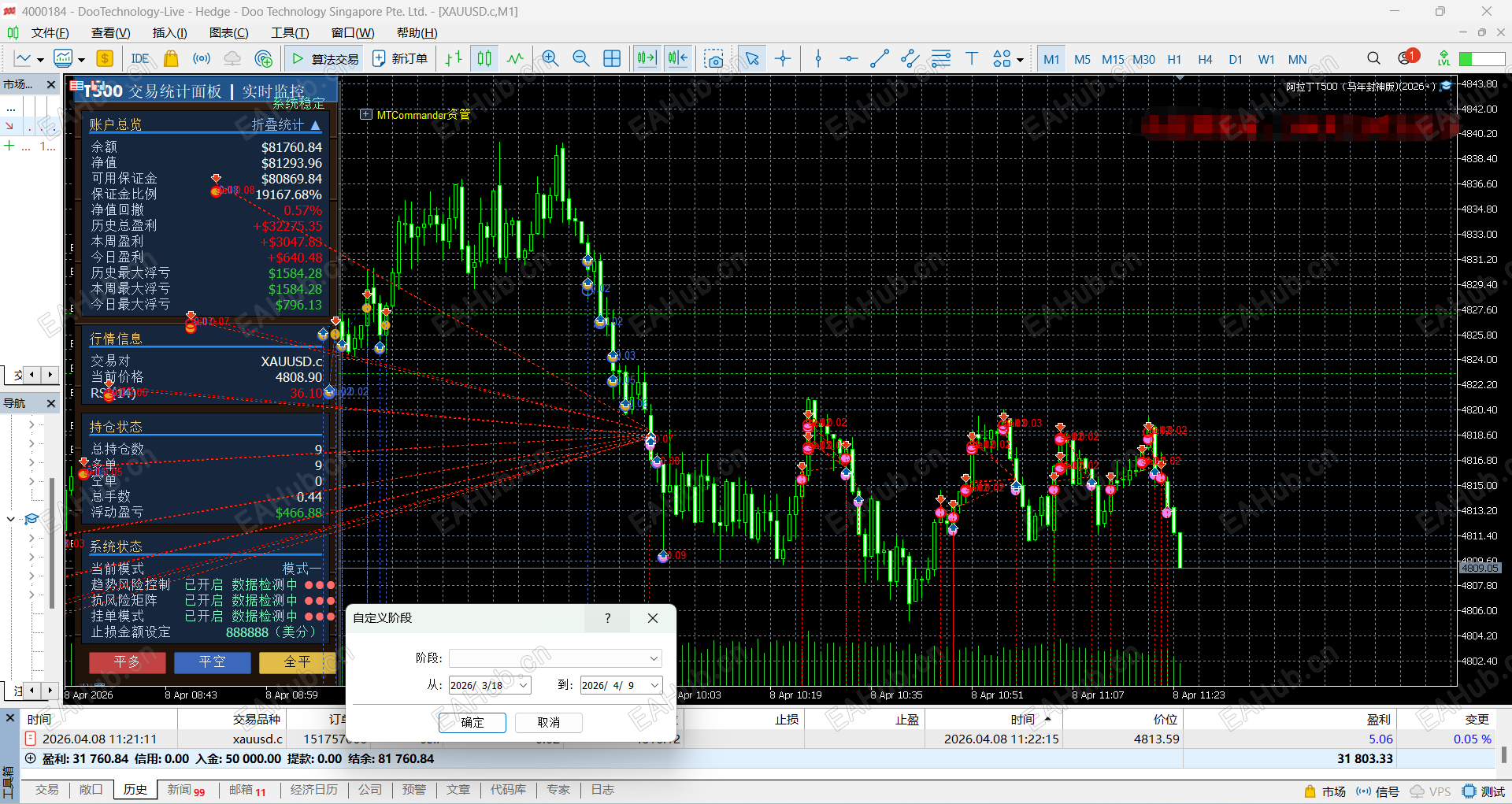Open the 从 start date picker
This screenshot has height=804, width=1512.
point(524,685)
